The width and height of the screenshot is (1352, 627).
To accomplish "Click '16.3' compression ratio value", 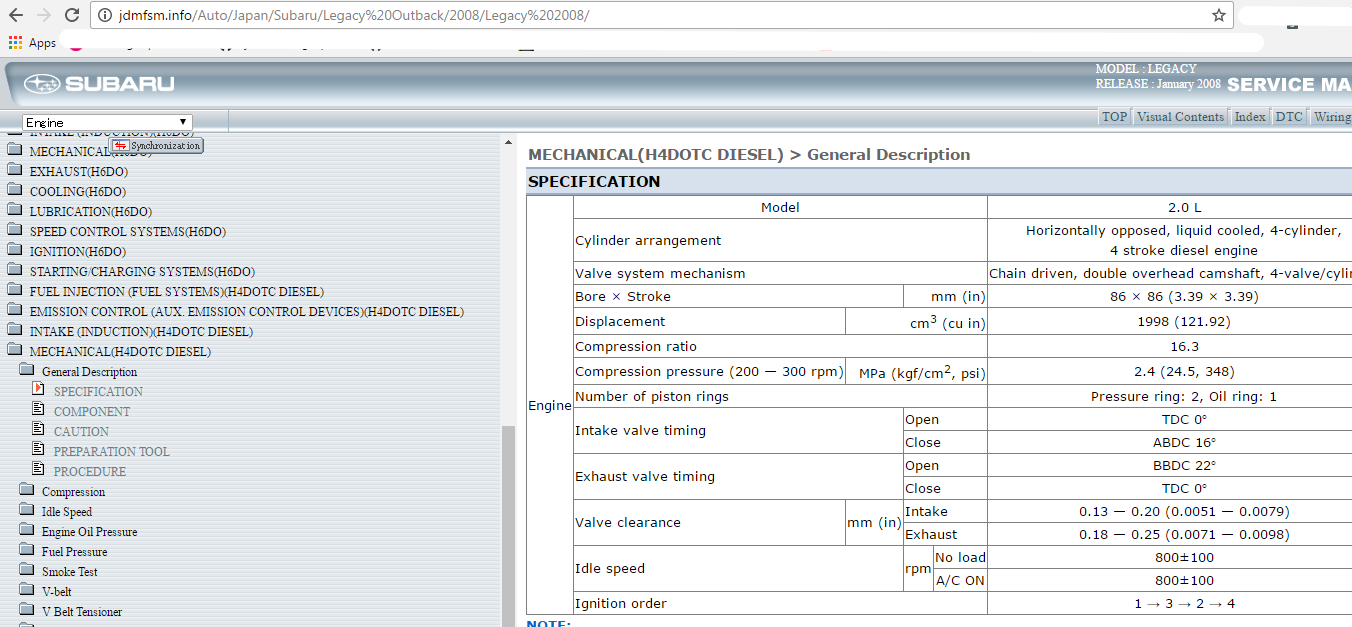I will click(1184, 346).
